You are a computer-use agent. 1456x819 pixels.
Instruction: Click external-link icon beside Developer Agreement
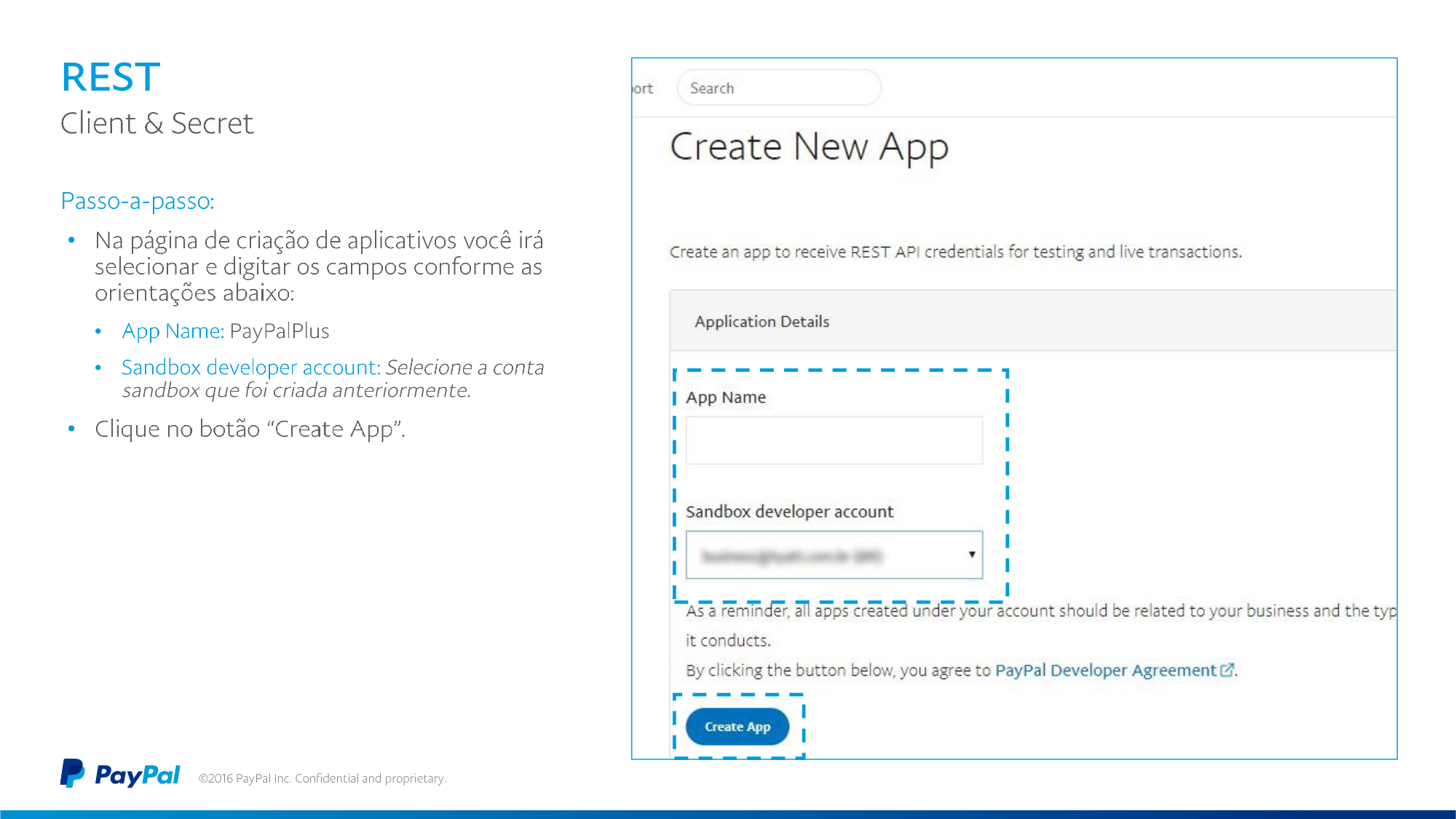tap(1227, 670)
